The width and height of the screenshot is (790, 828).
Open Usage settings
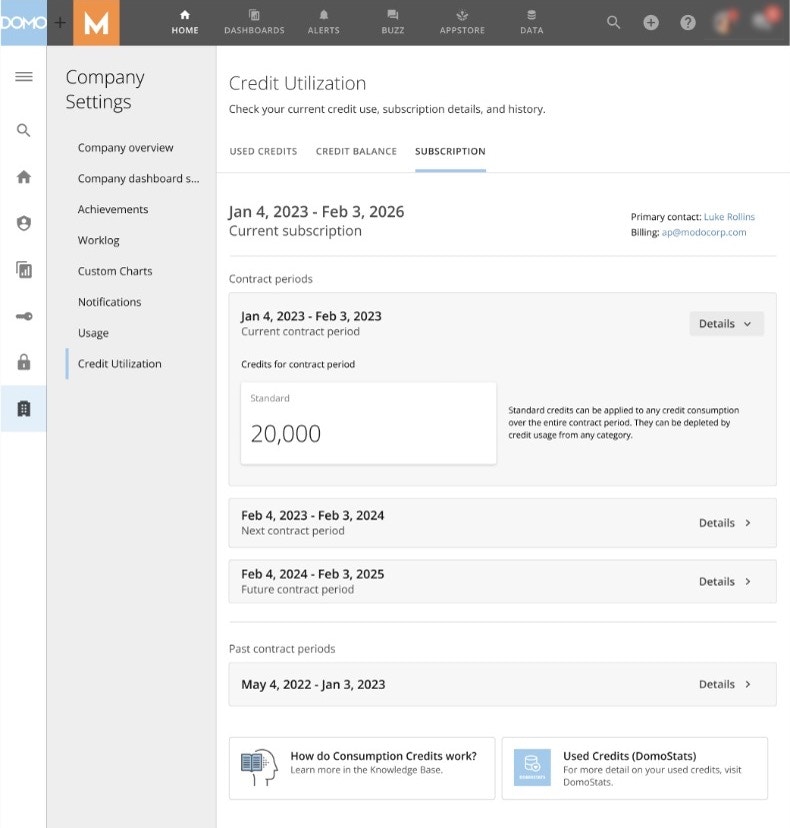click(x=93, y=333)
